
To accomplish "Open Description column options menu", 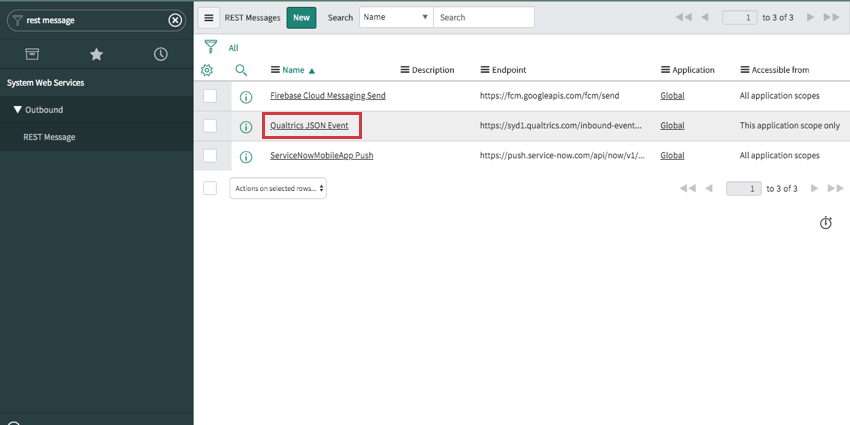I will 405,70.
